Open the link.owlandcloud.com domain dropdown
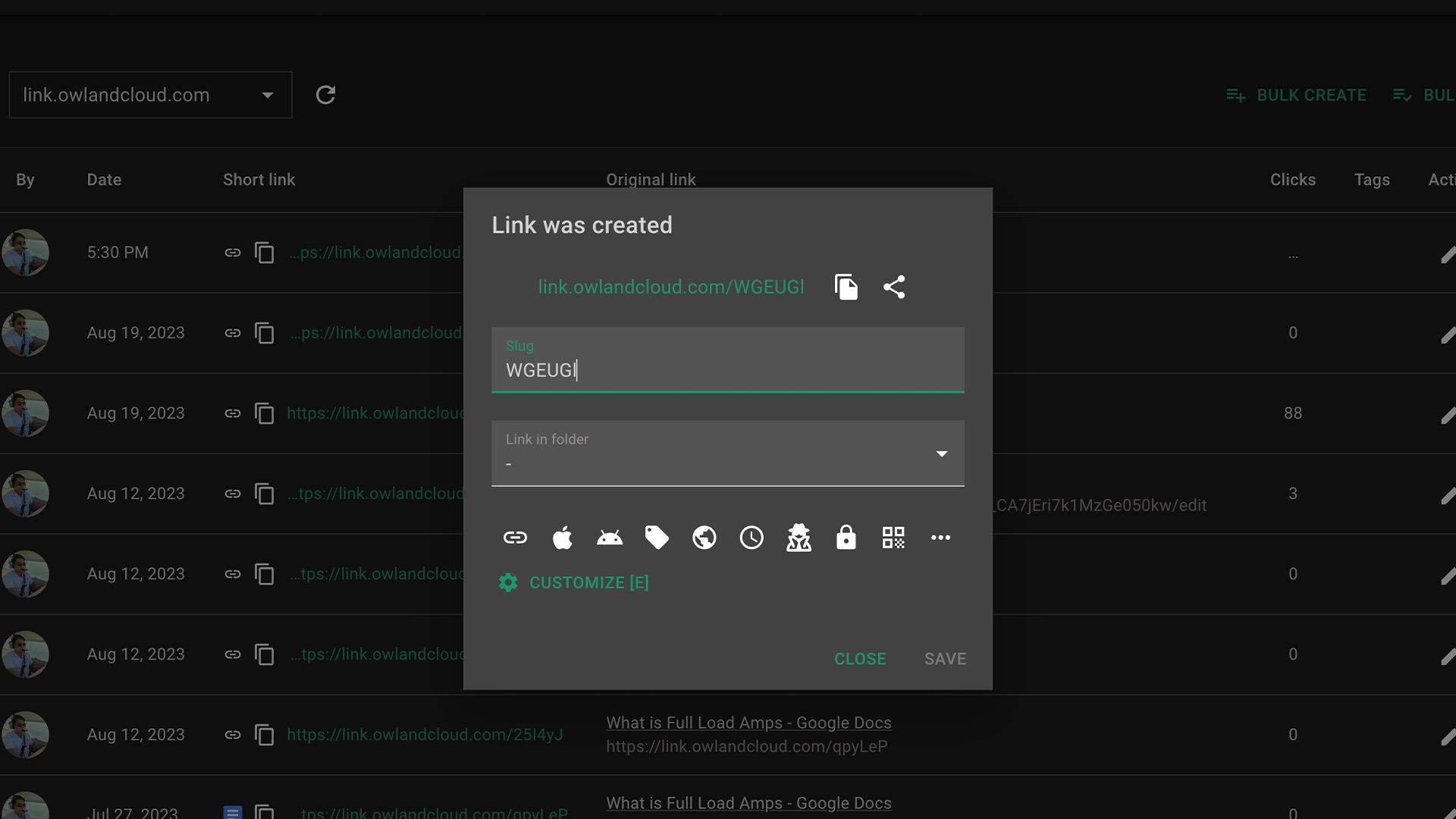Screen dimensions: 1456x819 pos(150,96)
